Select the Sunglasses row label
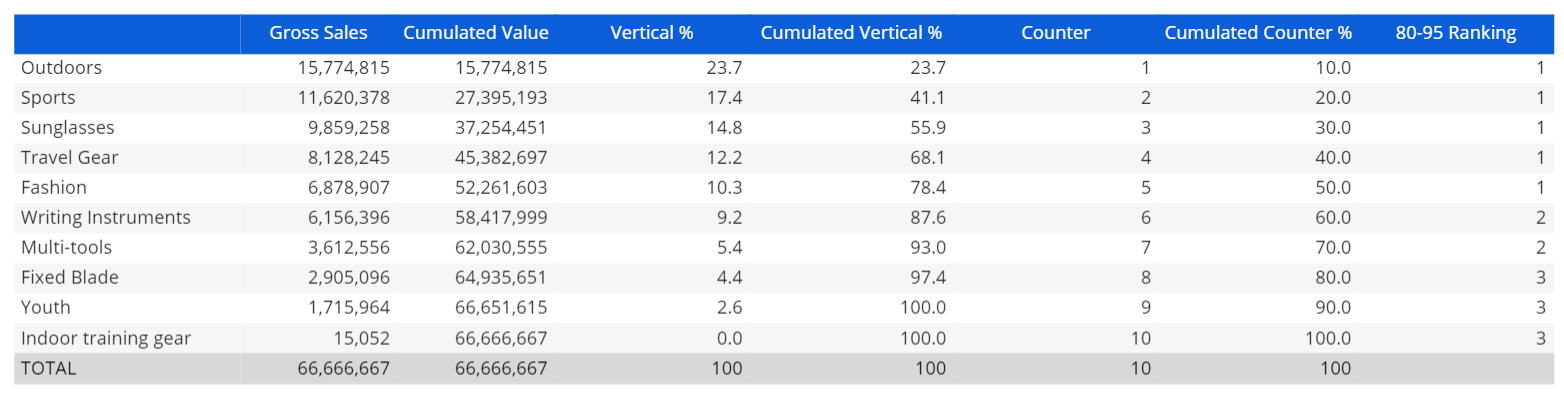 tap(68, 128)
